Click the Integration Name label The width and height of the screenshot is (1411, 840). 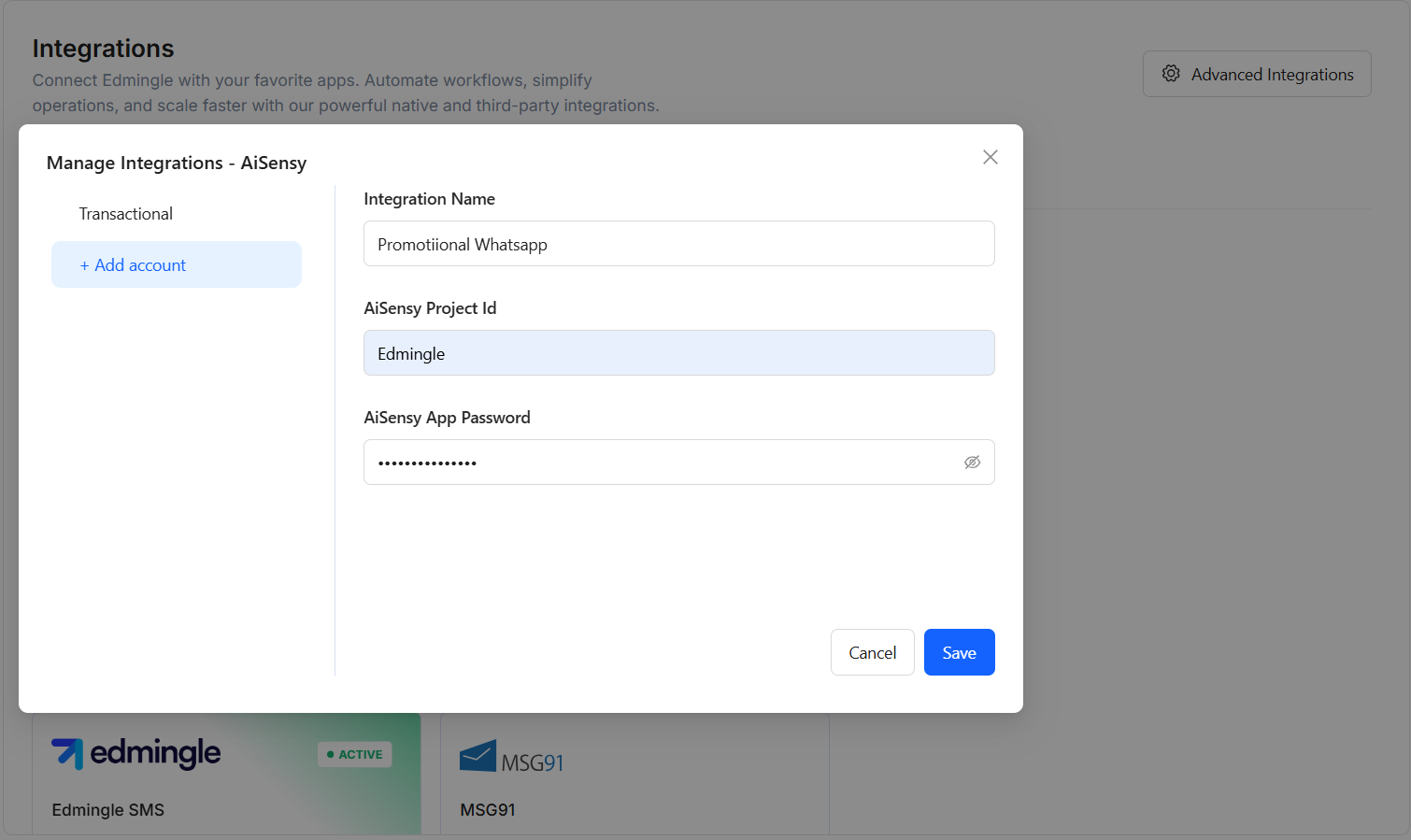[430, 199]
